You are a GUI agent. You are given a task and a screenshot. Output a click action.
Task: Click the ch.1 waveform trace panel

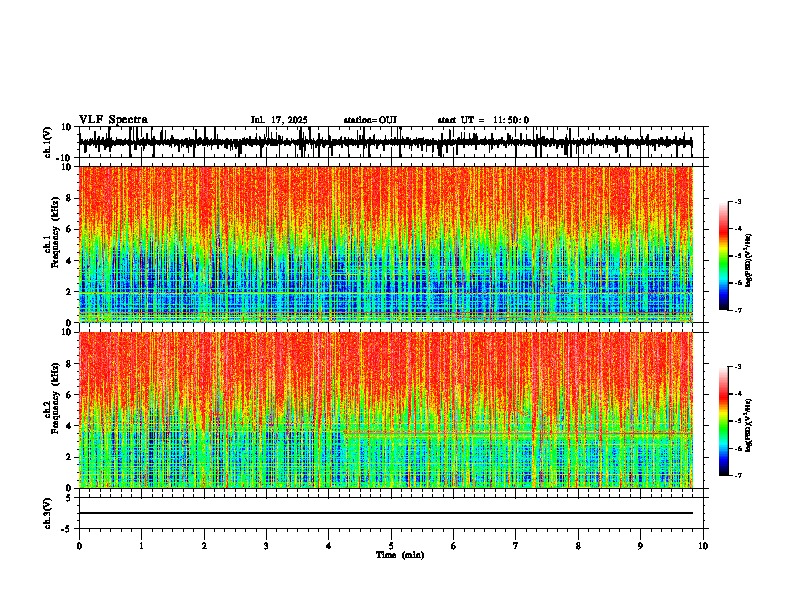click(x=391, y=142)
